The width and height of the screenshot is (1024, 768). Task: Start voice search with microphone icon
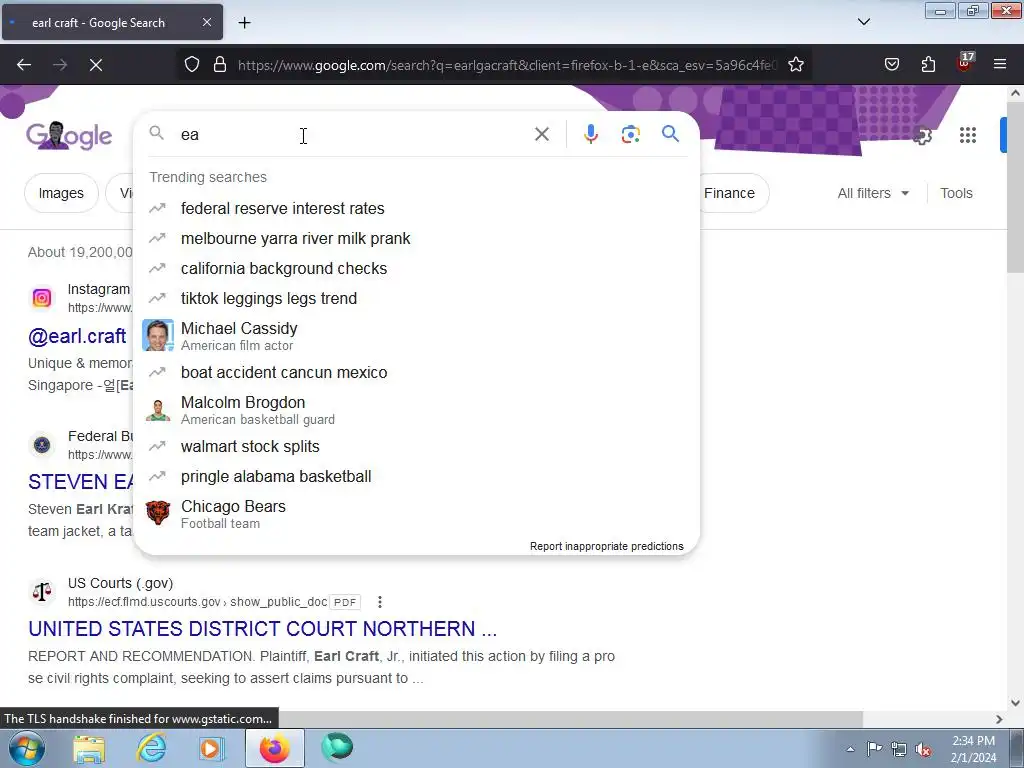tap(591, 135)
